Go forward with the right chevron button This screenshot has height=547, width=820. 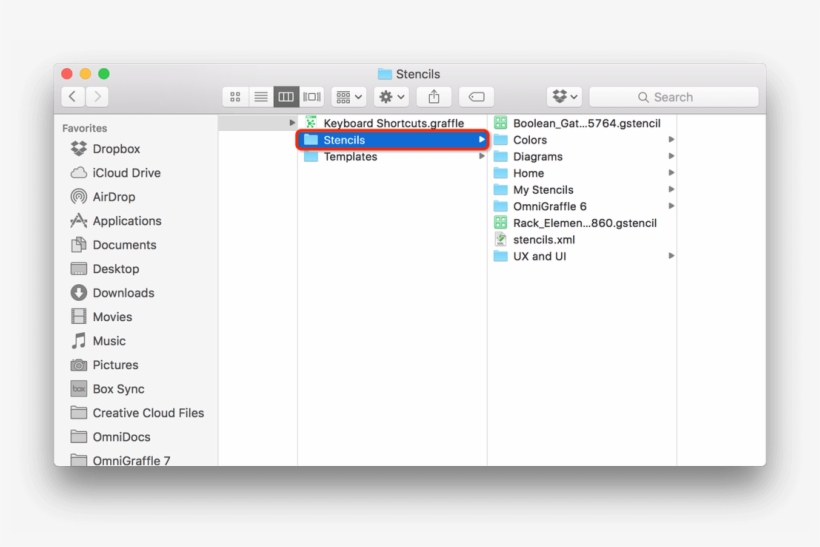97,97
